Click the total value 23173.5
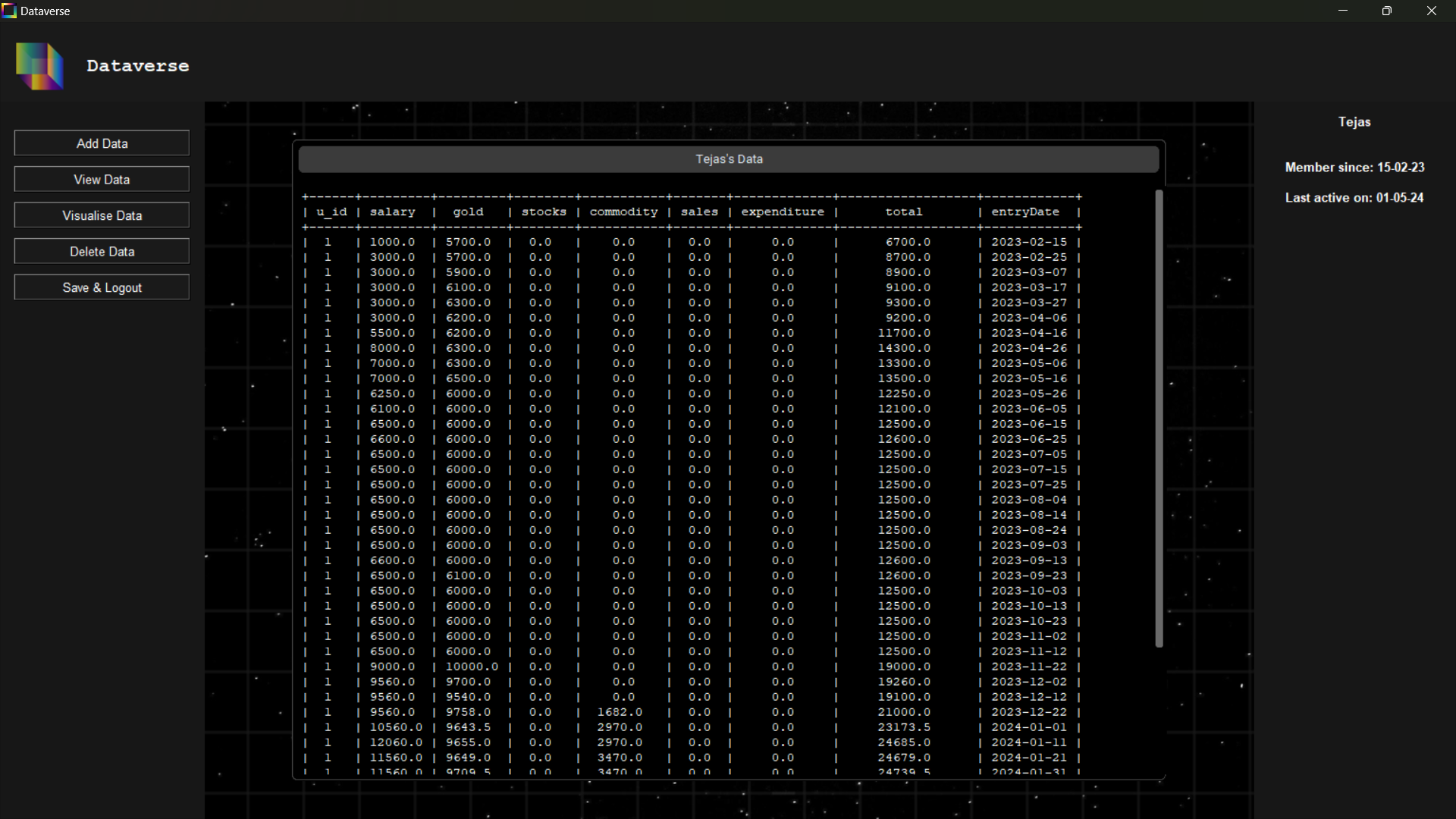The image size is (1456, 819). pyautogui.click(x=904, y=727)
